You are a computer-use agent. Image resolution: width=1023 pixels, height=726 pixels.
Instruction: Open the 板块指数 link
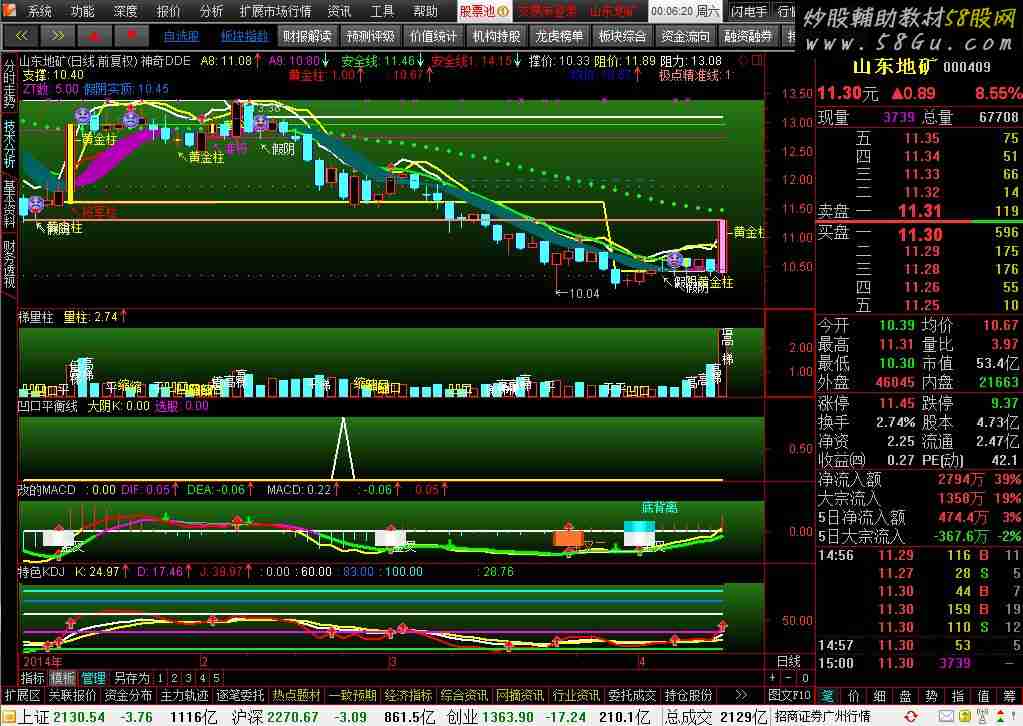[x=244, y=36]
